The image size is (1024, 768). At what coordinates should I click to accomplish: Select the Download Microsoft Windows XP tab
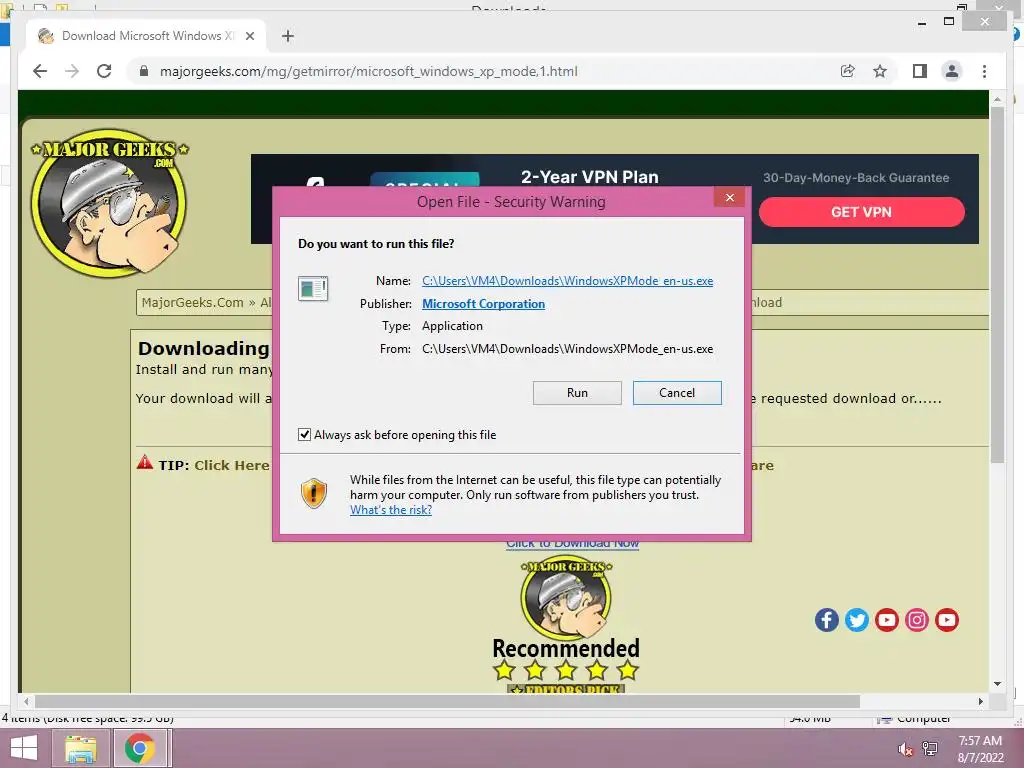pyautogui.click(x=145, y=36)
